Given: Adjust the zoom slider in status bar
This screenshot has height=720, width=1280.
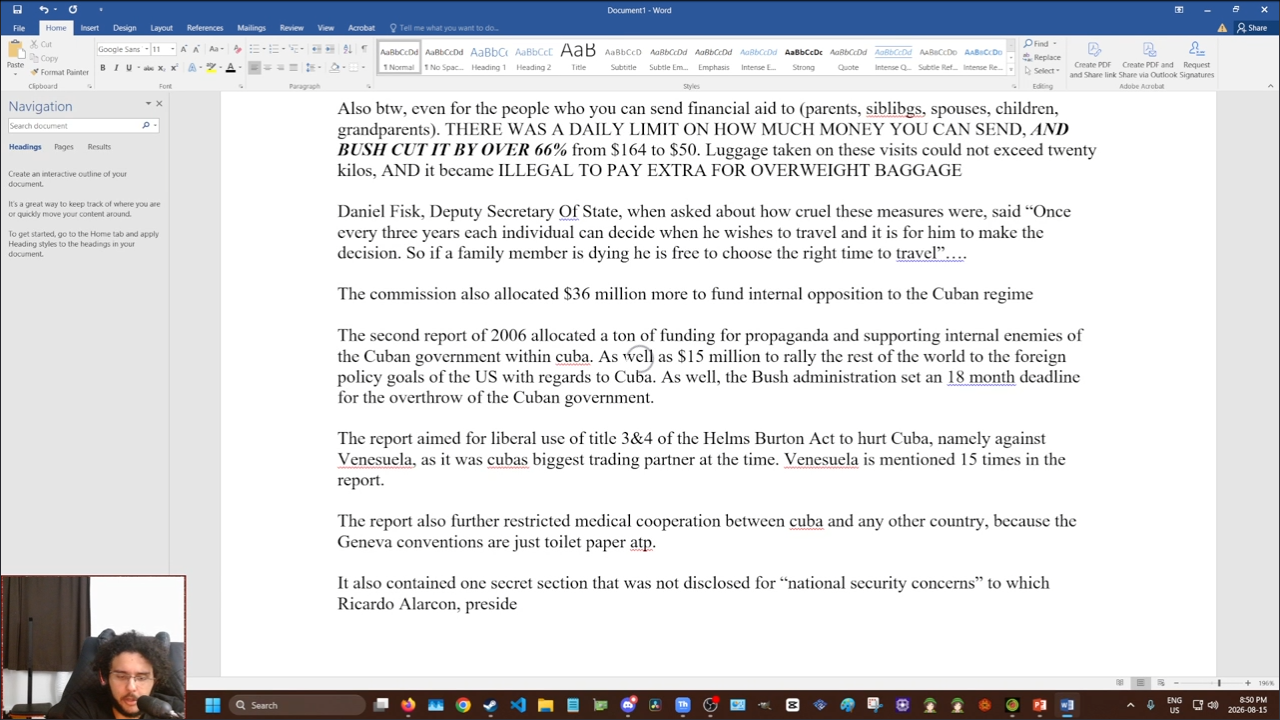Looking at the screenshot, I should [1218, 683].
